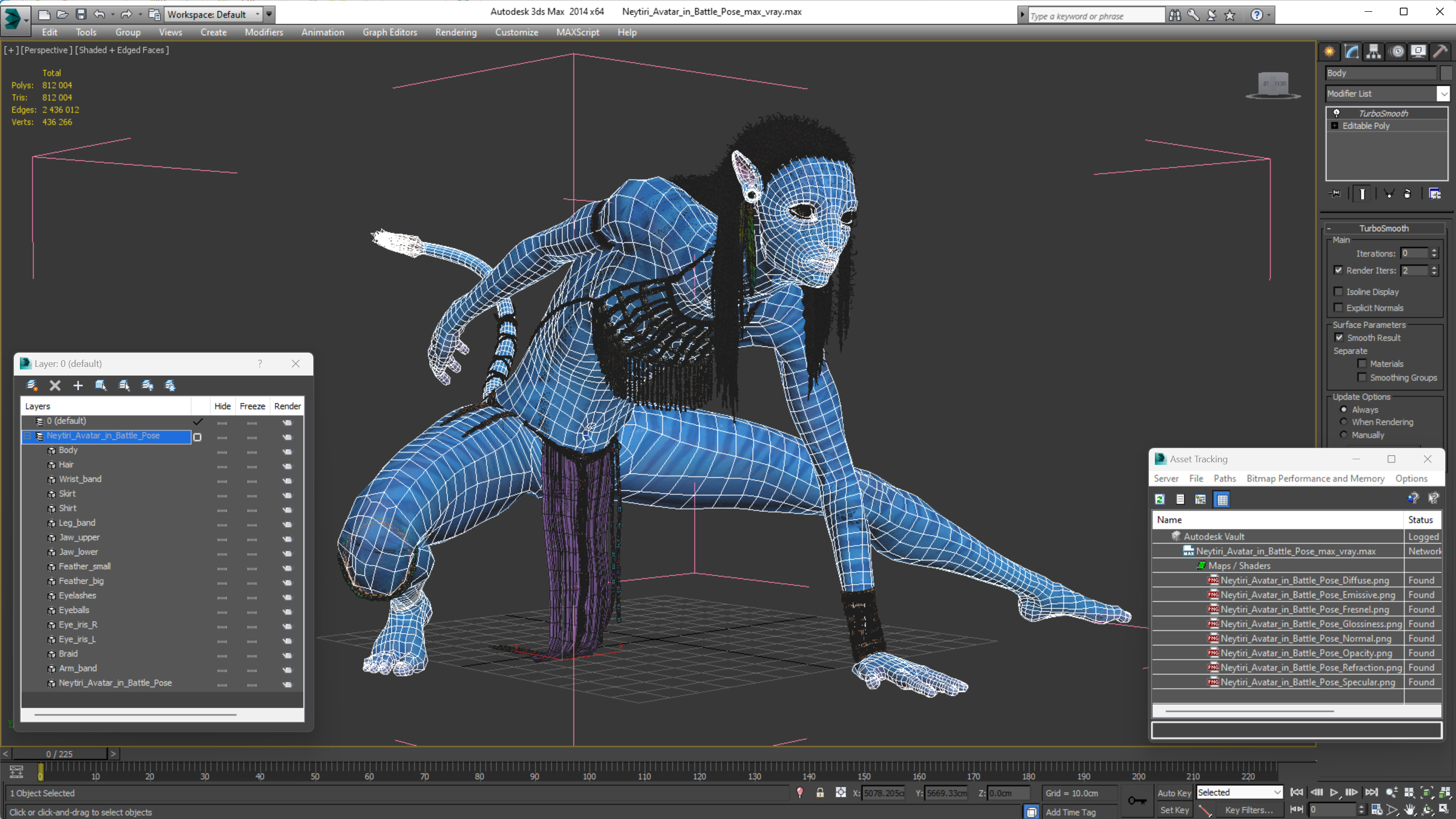1456x819 pixels.
Task: Enable Isoline Display checkbox
Action: pyautogui.click(x=1339, y=292)
